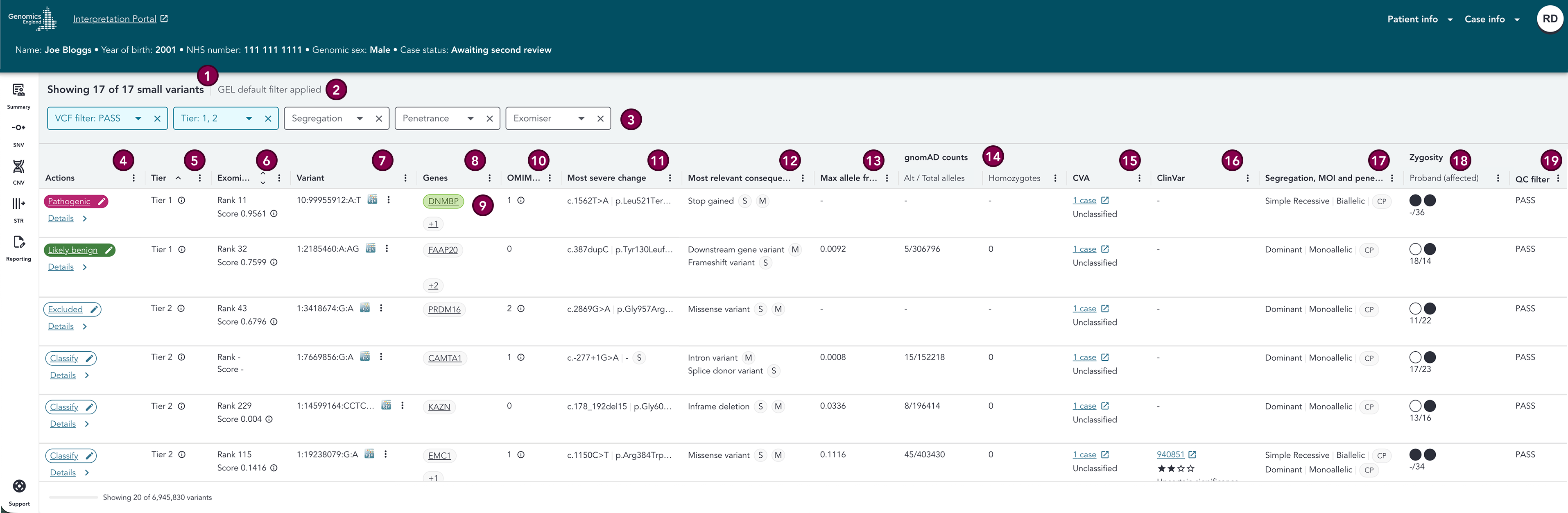
Task: Edit the Pathogenic classification pencil icon
Action: 102,201
